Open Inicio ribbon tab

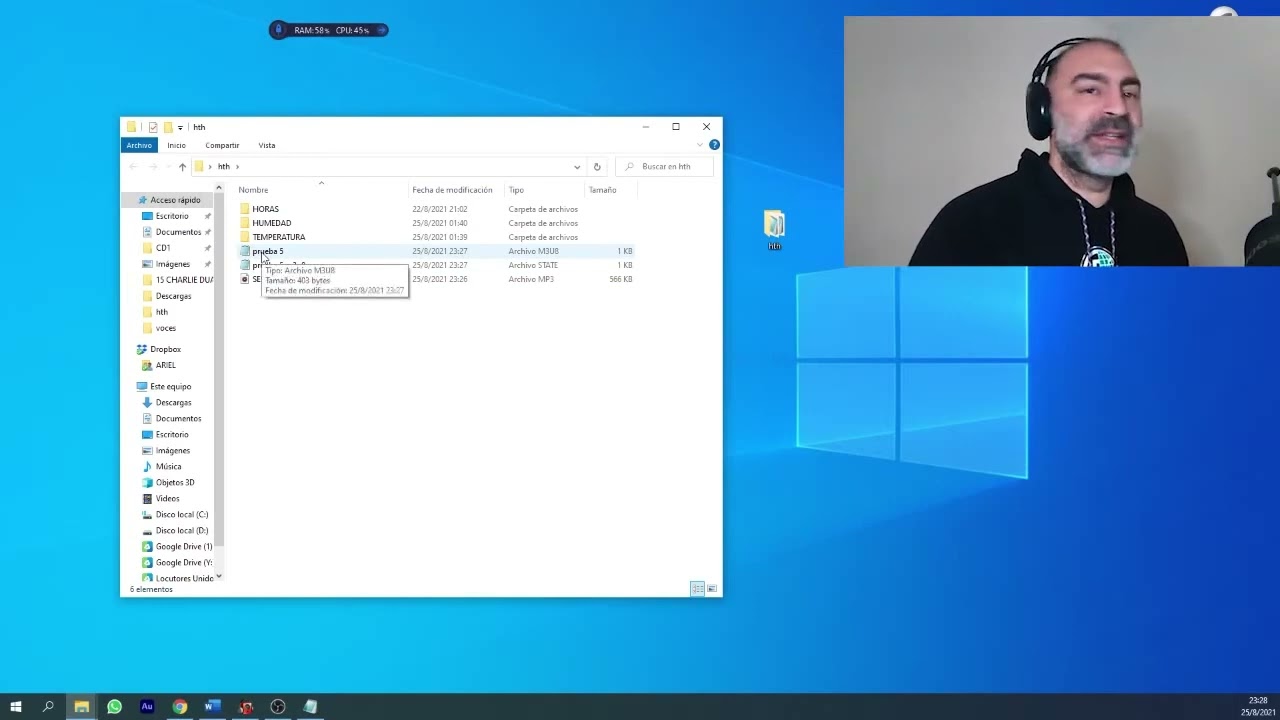click(x=176, y=145)
